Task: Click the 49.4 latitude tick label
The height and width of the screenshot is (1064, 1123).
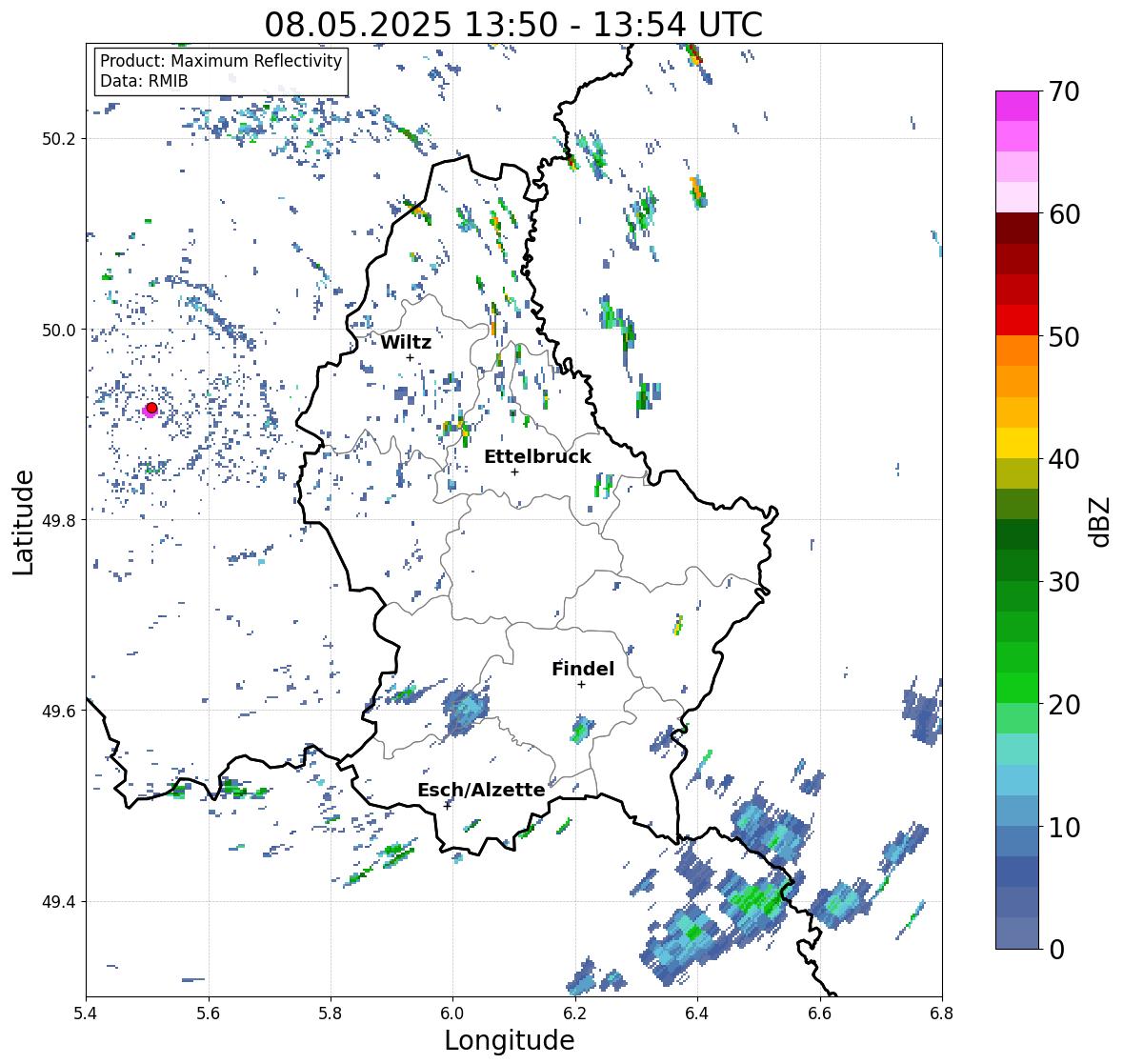Action: [x=58, y=902]
